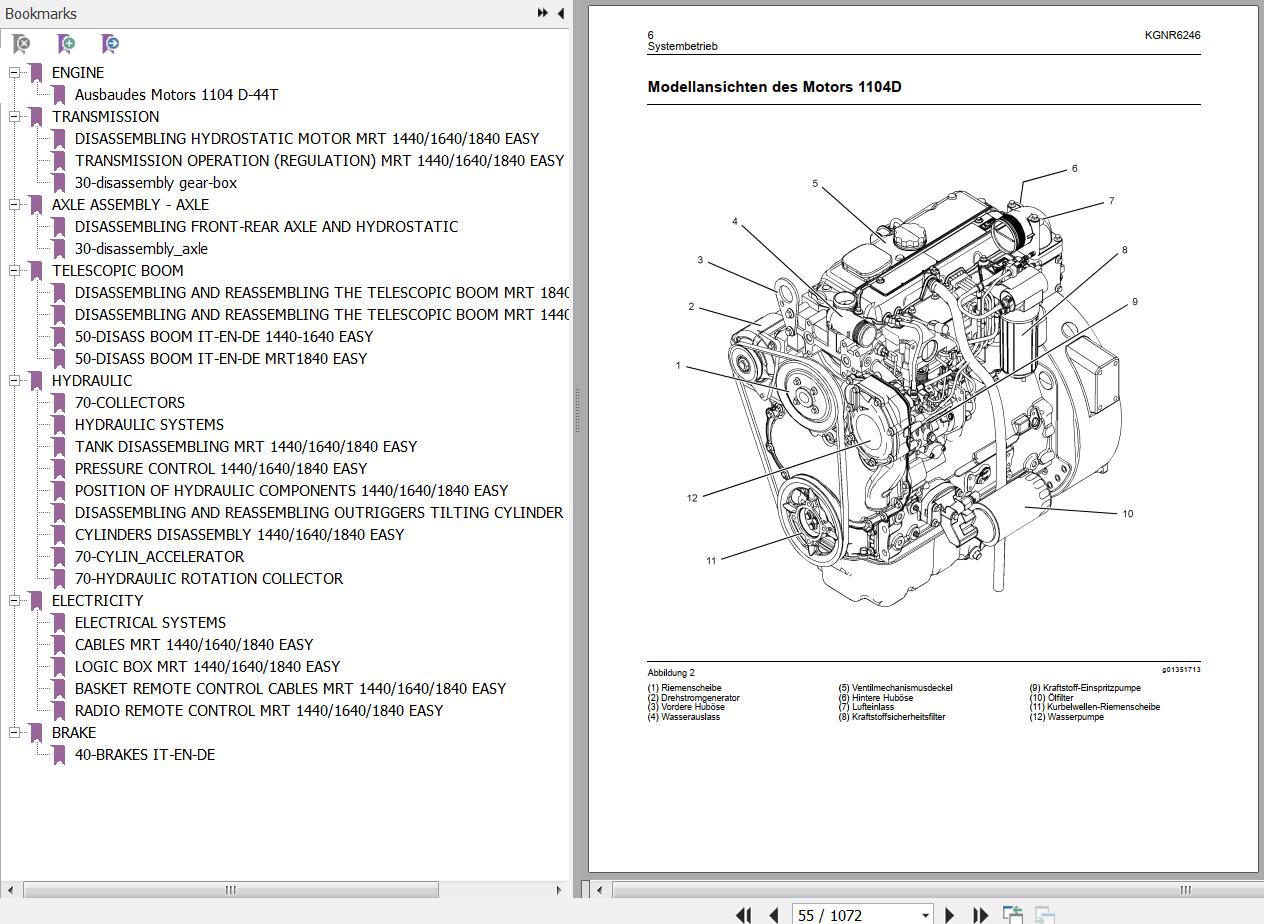Click the delete bookmark icon
This screenshot has width=1264, height=924.
pyautogui.click(x=21, y=44)
